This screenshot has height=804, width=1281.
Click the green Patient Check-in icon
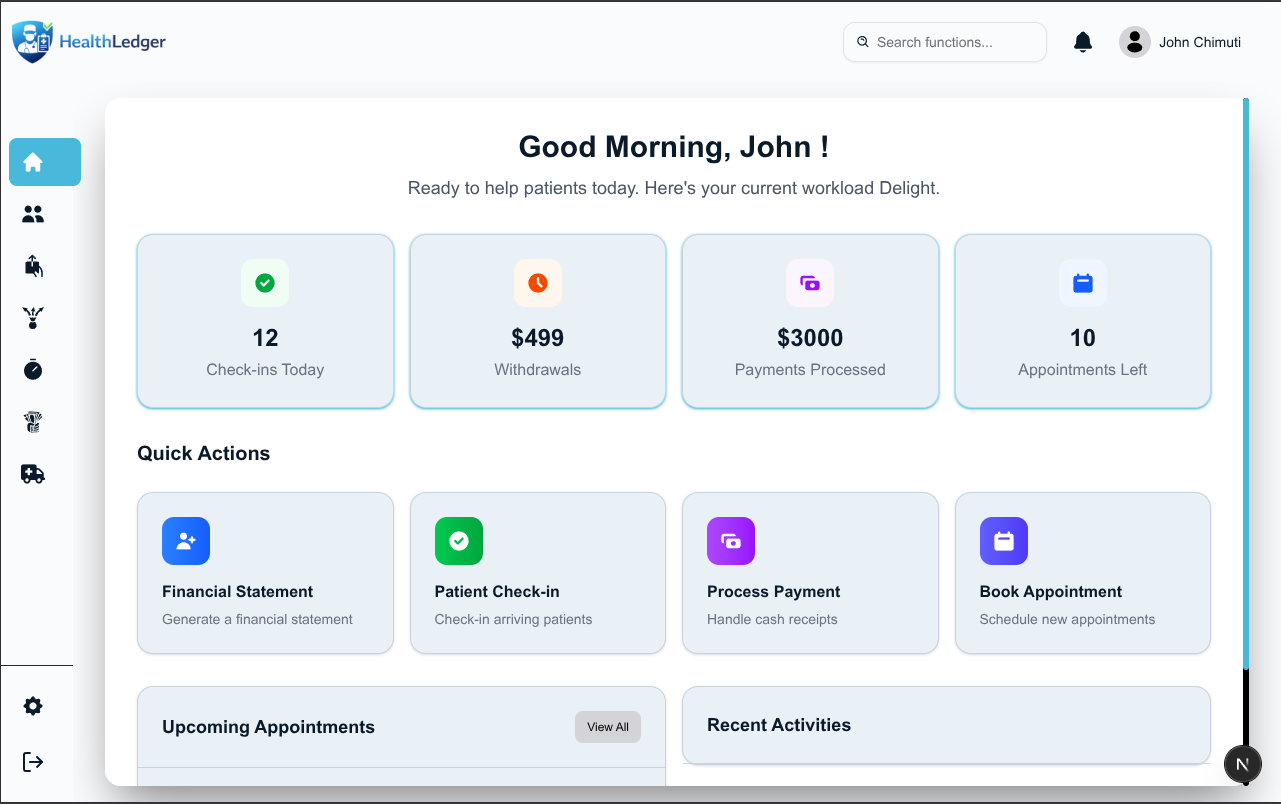click(x=458, y=541)
